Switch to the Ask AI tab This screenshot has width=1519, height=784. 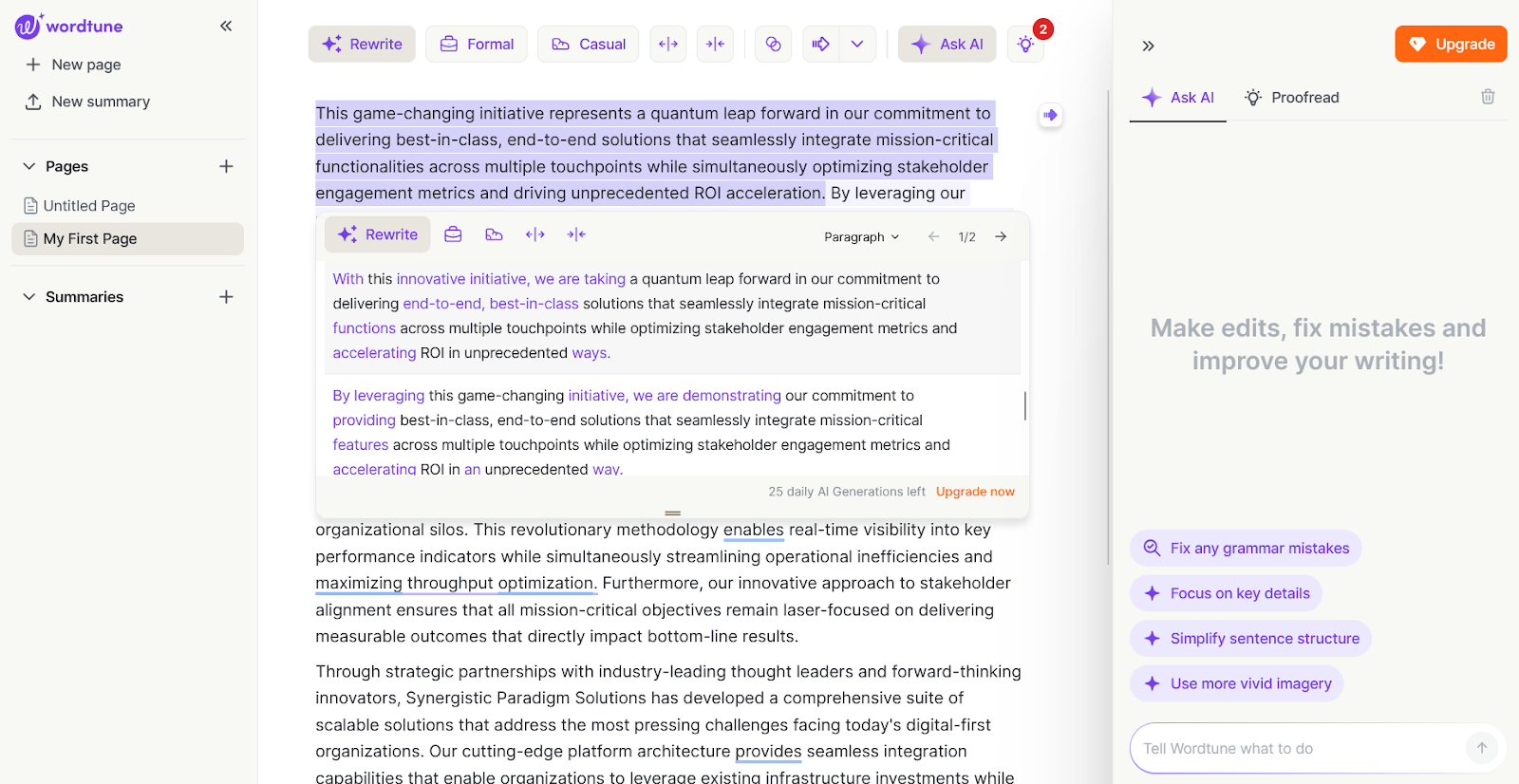(1178, 97)
